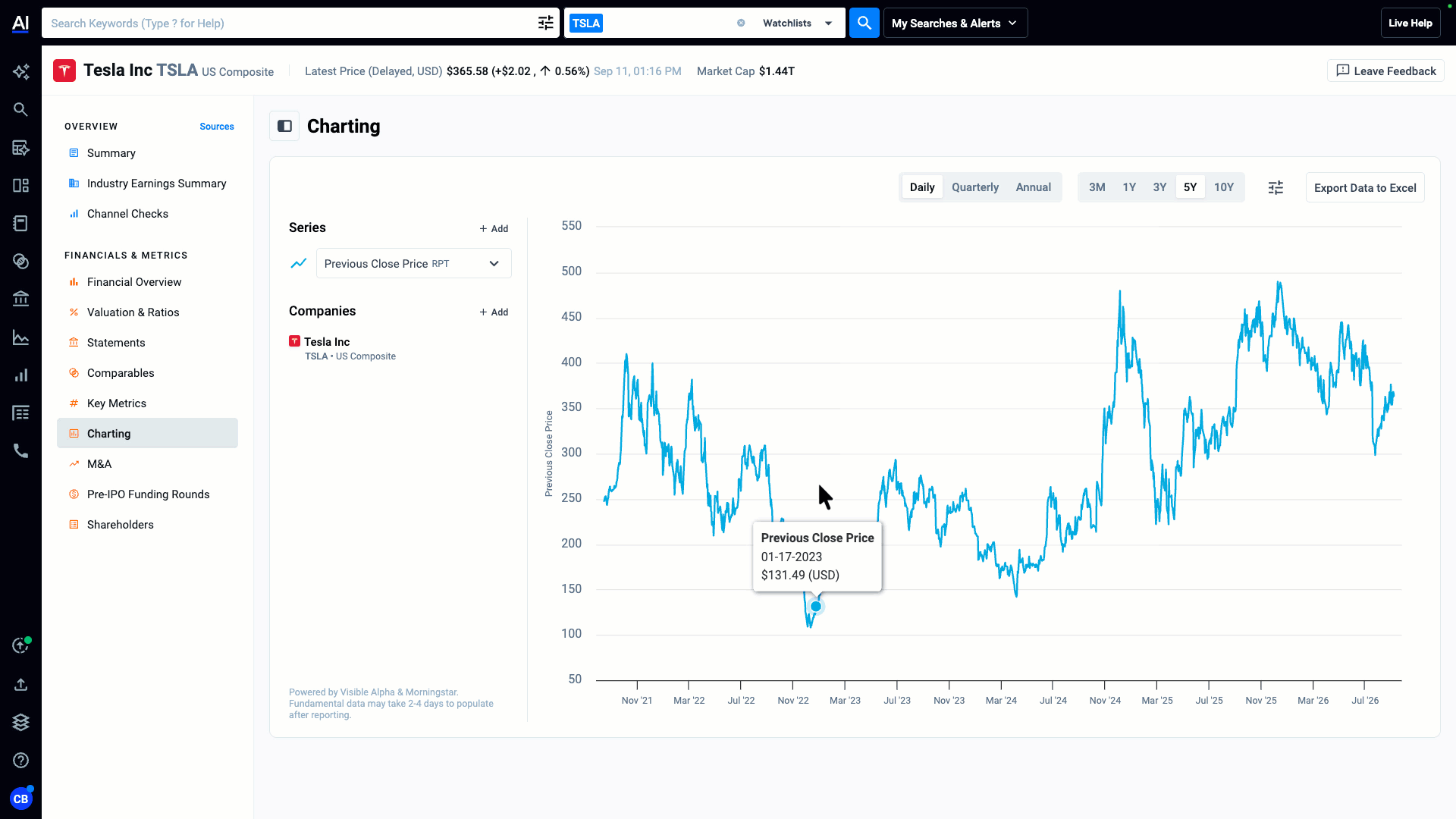The width and height of the screenshot is (1456, 819).
Task: Open the stacked layers icon in left rail
Action: pos(20,723)
